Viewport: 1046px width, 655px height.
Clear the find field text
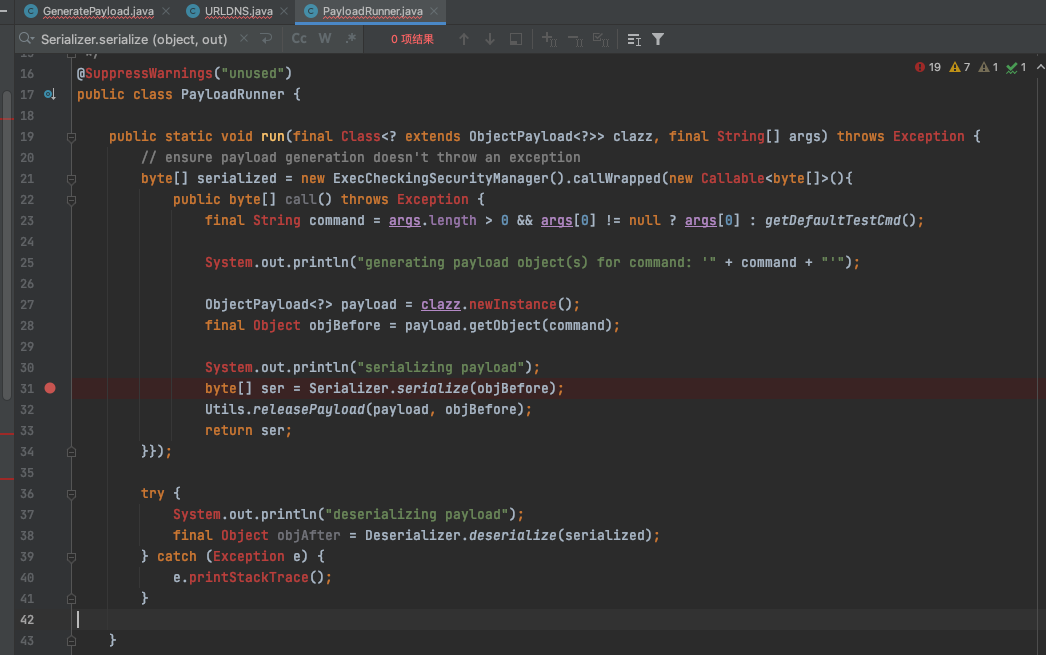[x=244, y=39]
